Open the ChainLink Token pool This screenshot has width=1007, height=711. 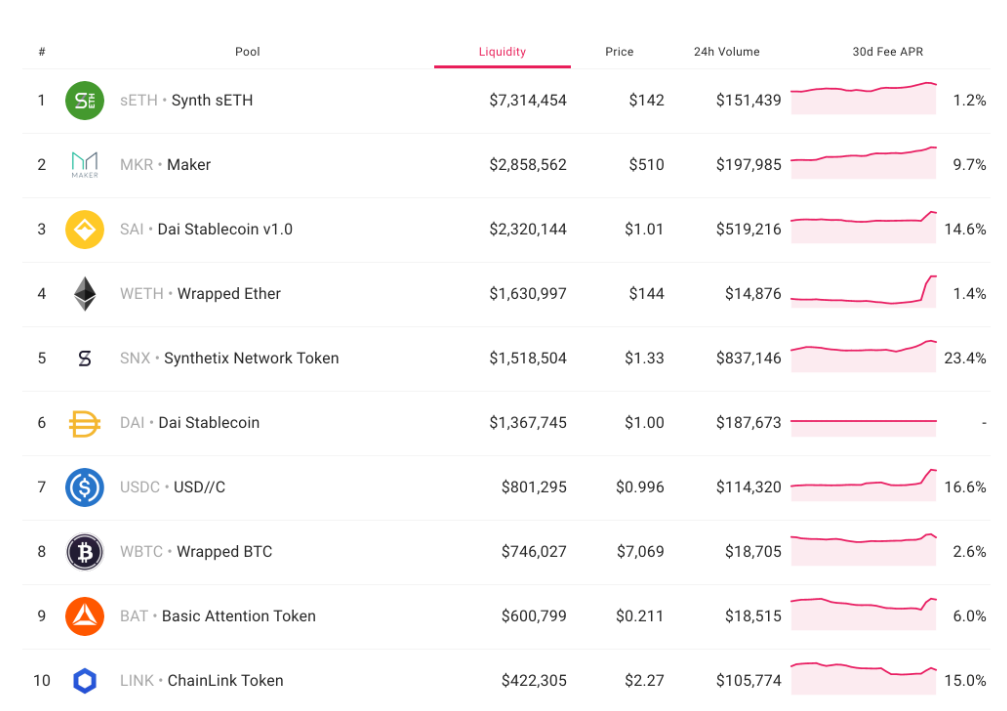225,681
